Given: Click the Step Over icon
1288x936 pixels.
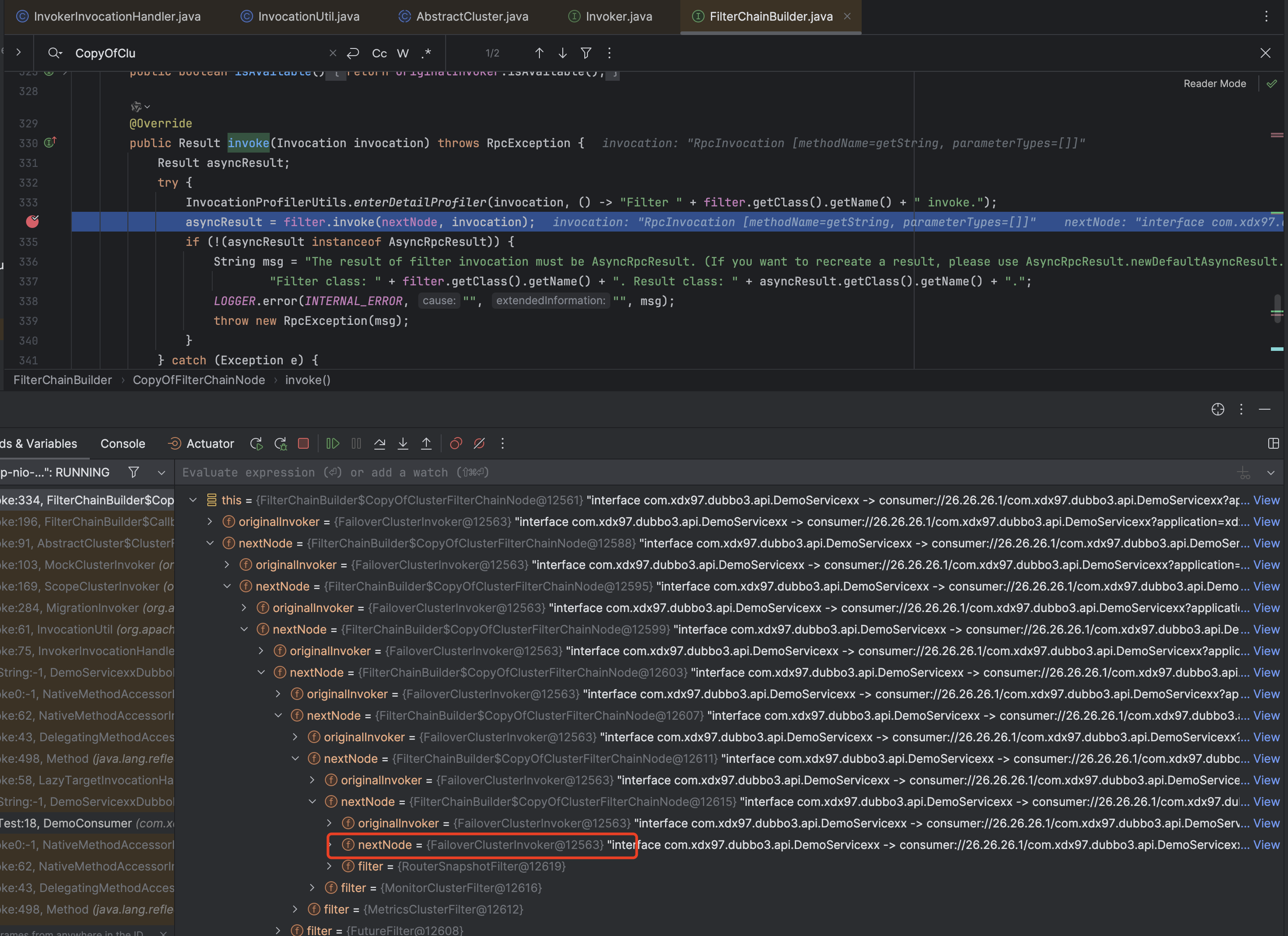Looking at the screenshot, I should (x=379, y=444).
